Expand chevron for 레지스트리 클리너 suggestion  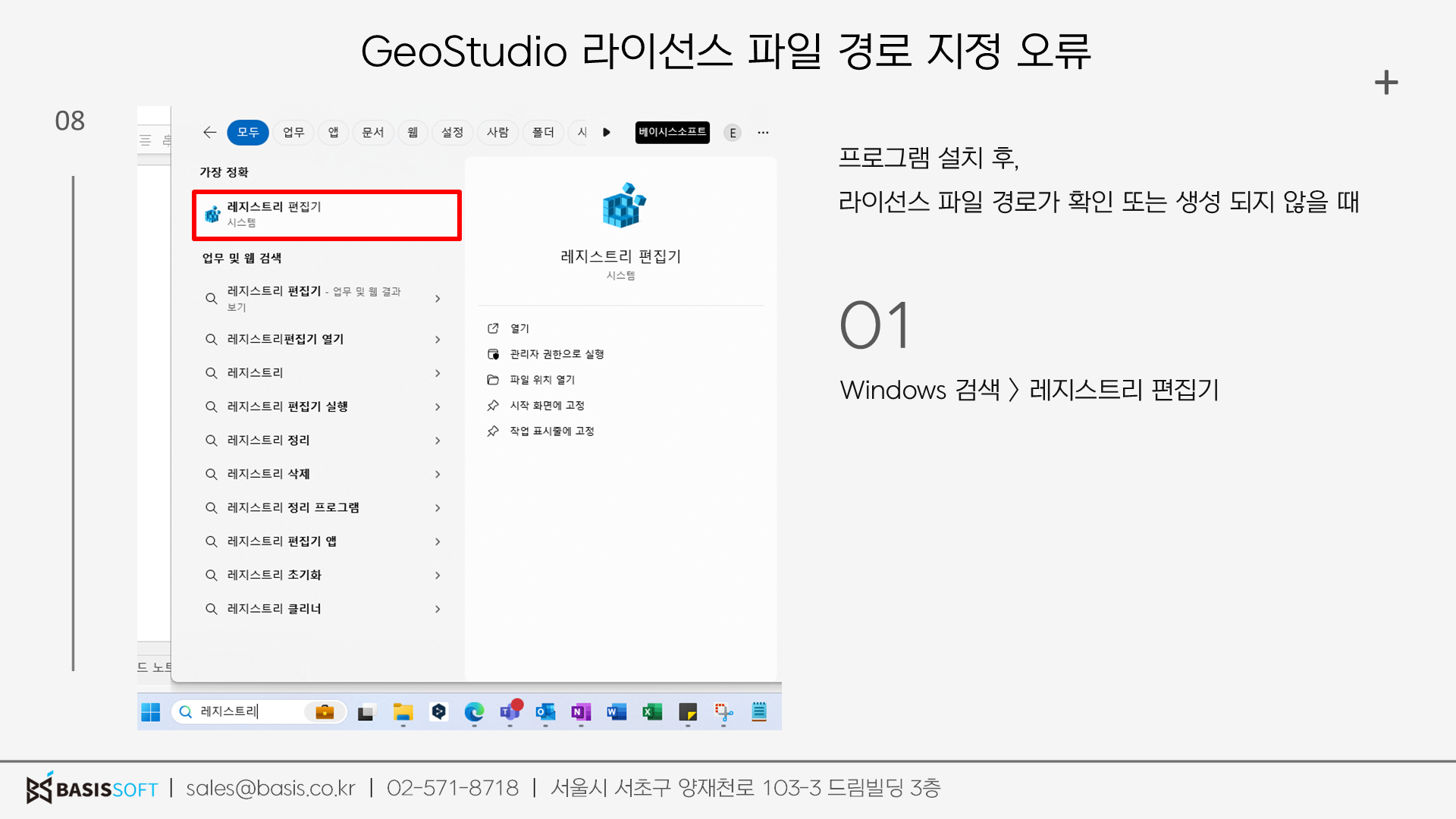pyautogui.click(x=438, y=609)
